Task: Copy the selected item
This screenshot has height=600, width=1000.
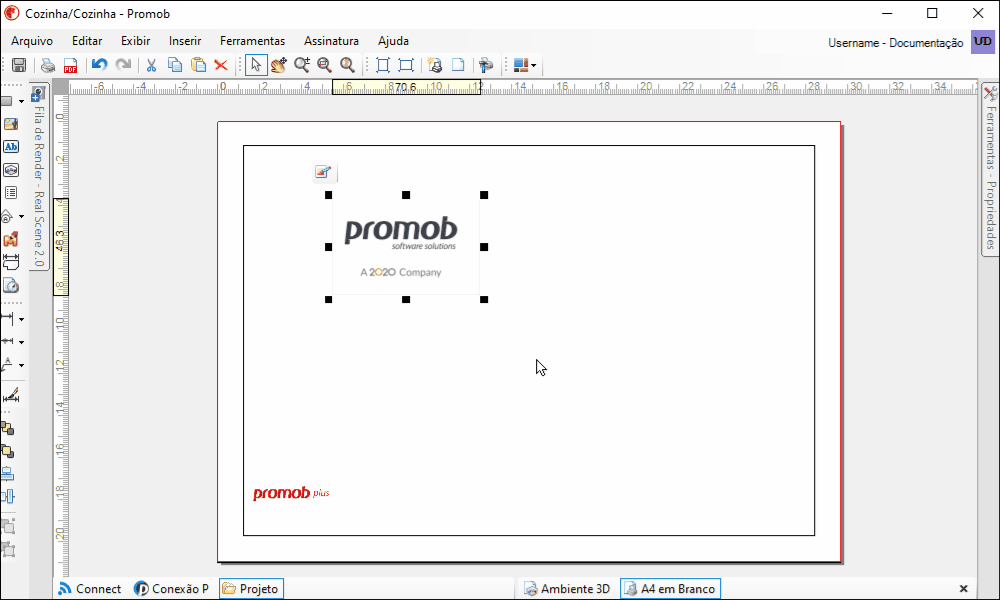Action: (175, 65)
